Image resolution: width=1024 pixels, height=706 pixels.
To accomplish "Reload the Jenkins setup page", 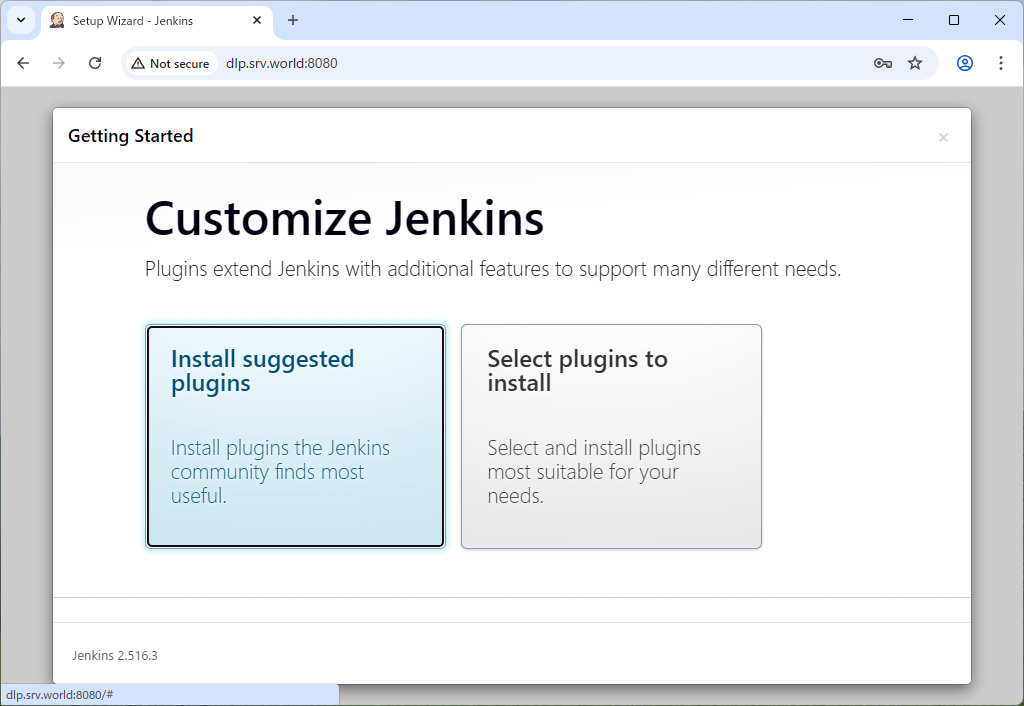I will [95, 63].
